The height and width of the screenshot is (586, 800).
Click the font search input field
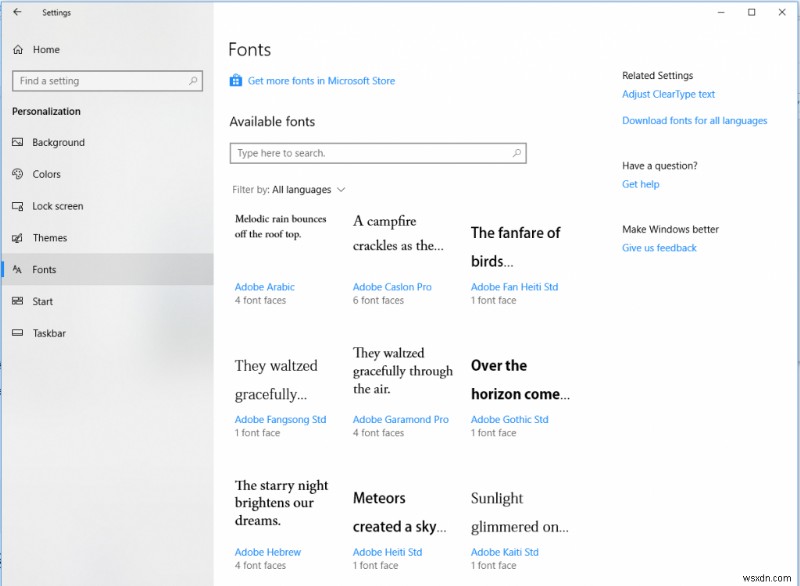[x=370, y=153]
